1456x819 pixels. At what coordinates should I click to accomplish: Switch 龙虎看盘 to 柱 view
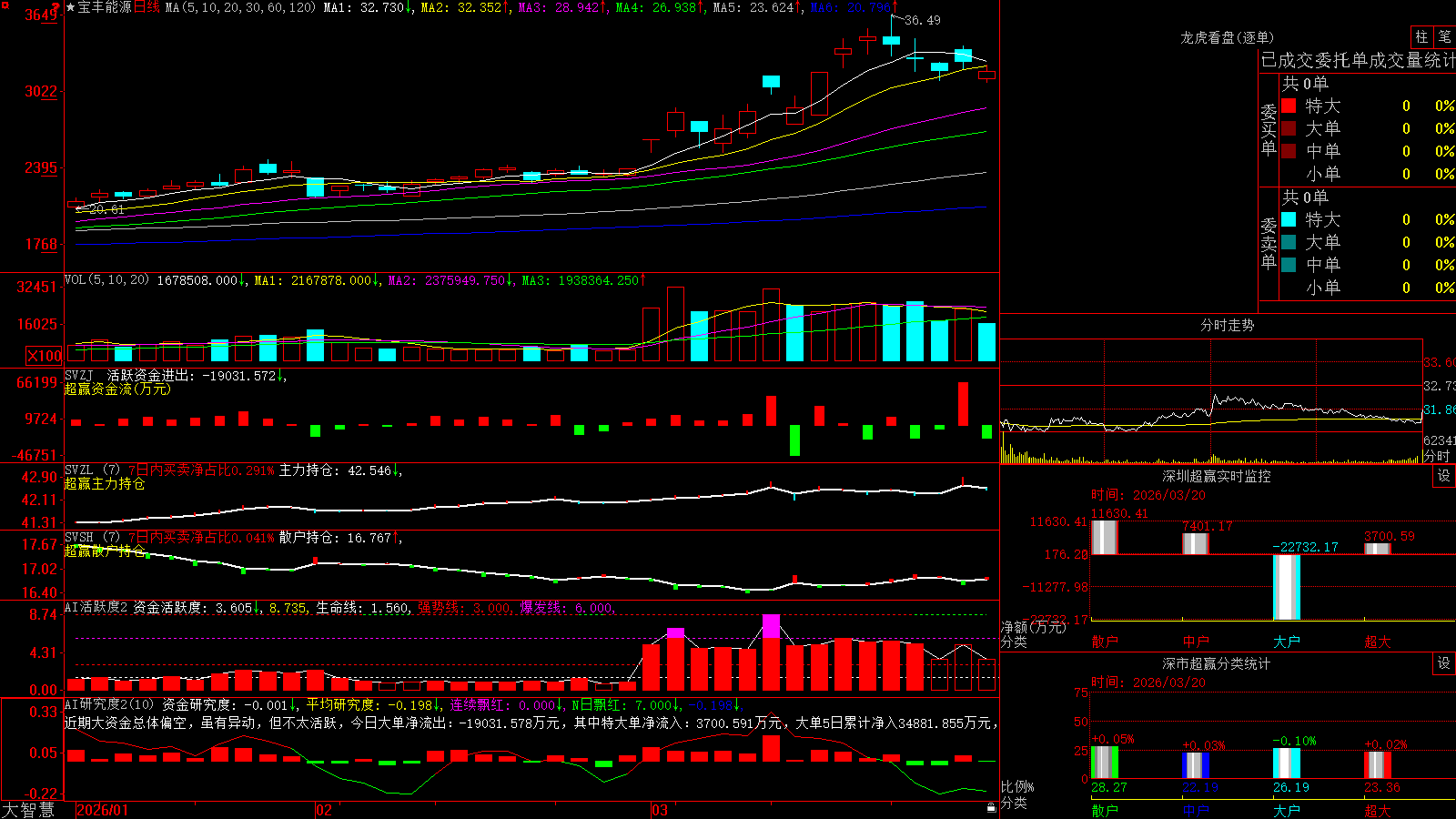click(x=1421, y=36)
